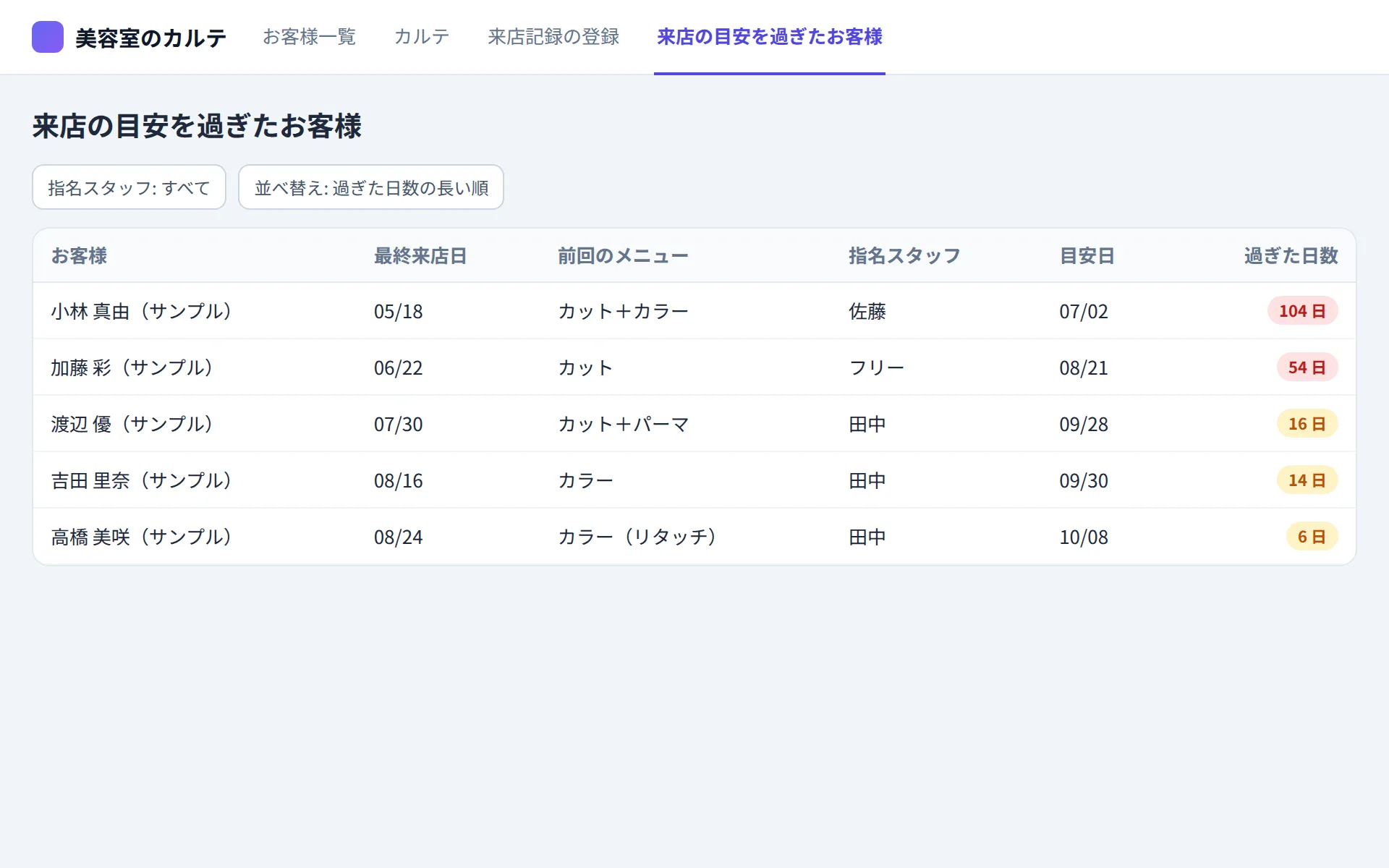The image size is (1389, 868).
Task: Click the 54 日 overdue badge
Action: point(1307,367)
